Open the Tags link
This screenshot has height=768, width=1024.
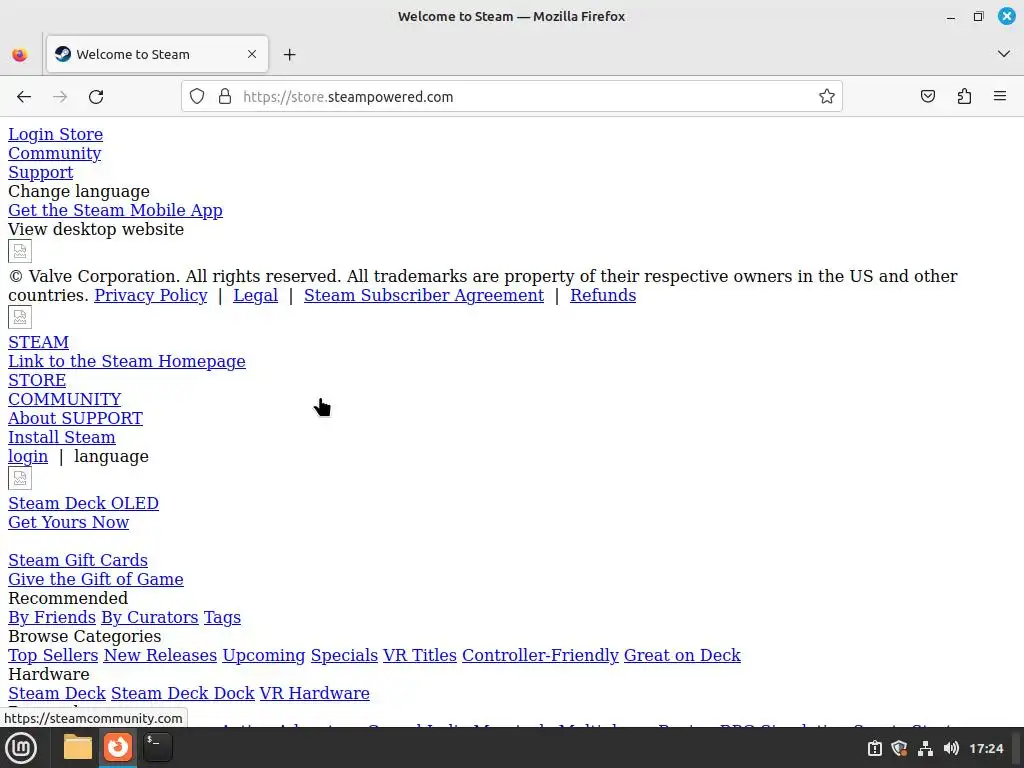click(x=222, y=617)
